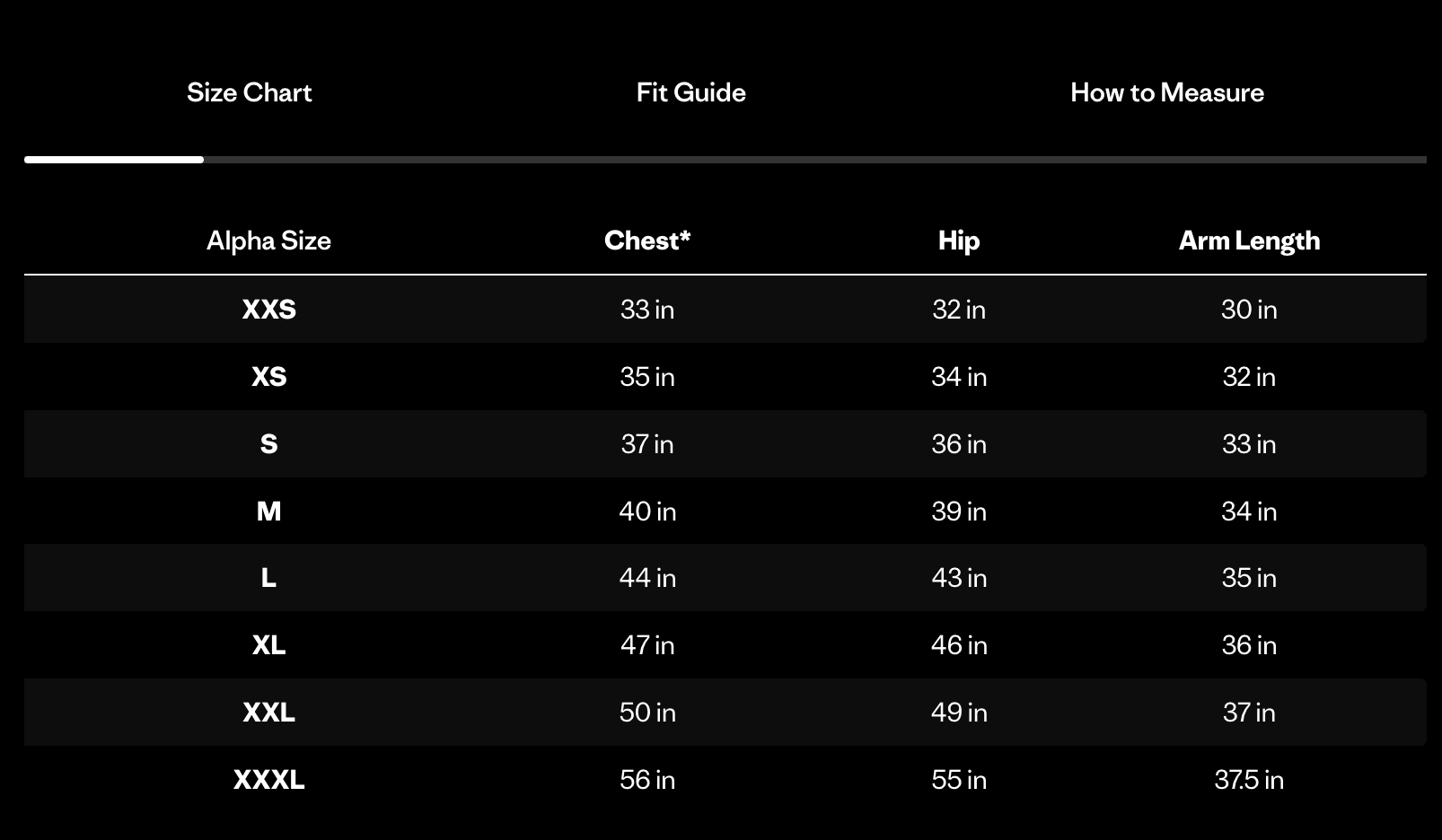The width and height of the screenshot is (1442, 840).
Task: Switch to the Fit Guide tab
Action: (690, 92)
